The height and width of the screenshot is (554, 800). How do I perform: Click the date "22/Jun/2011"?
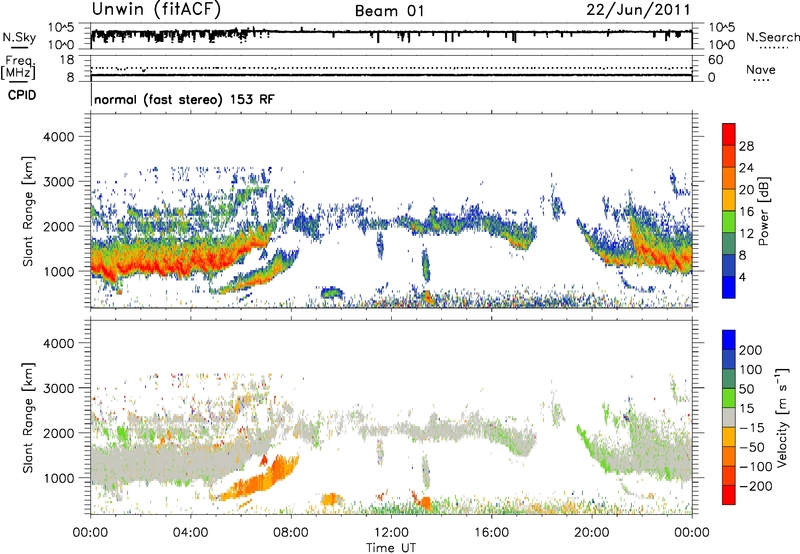point(638,10)
